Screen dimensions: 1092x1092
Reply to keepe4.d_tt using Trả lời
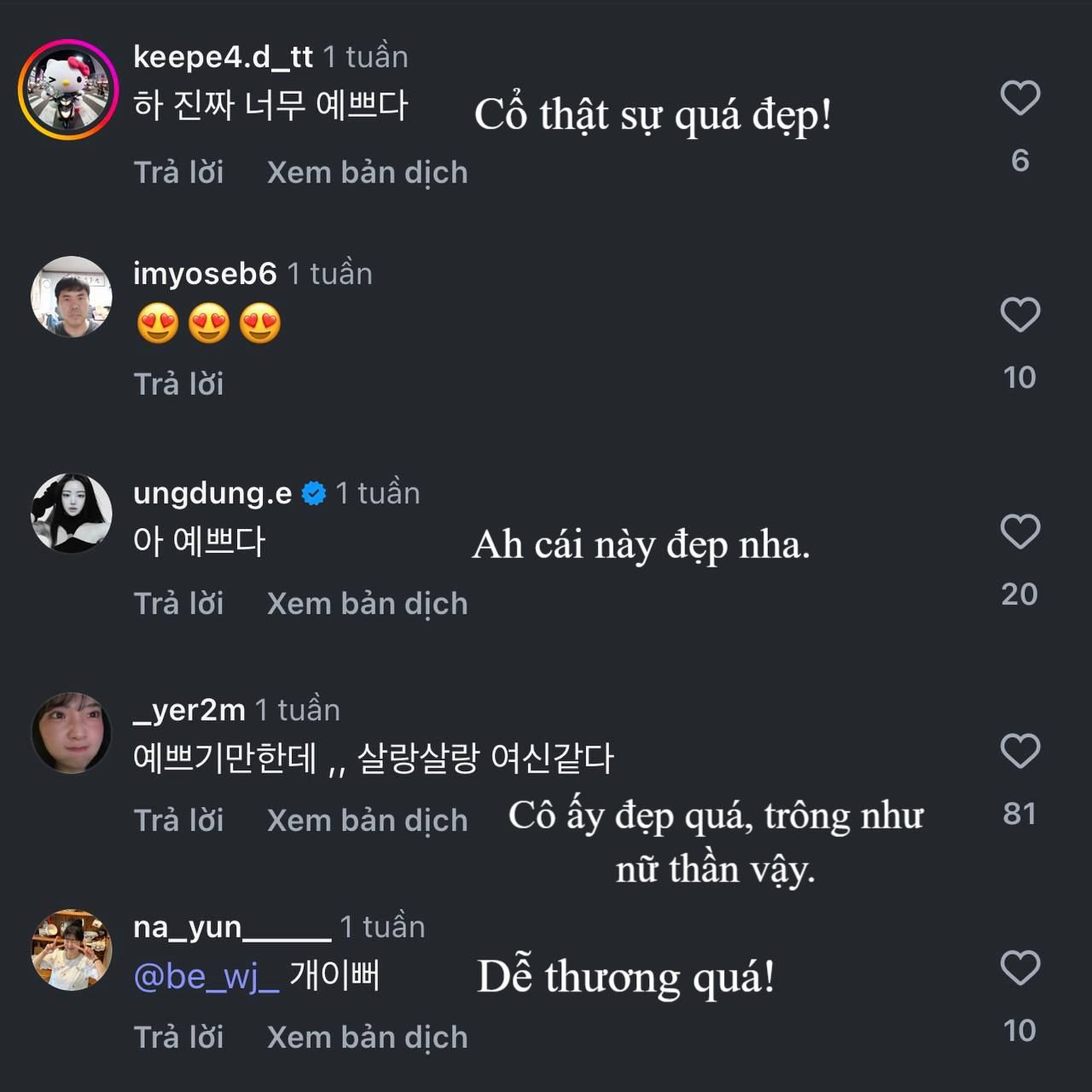[178, 172]
